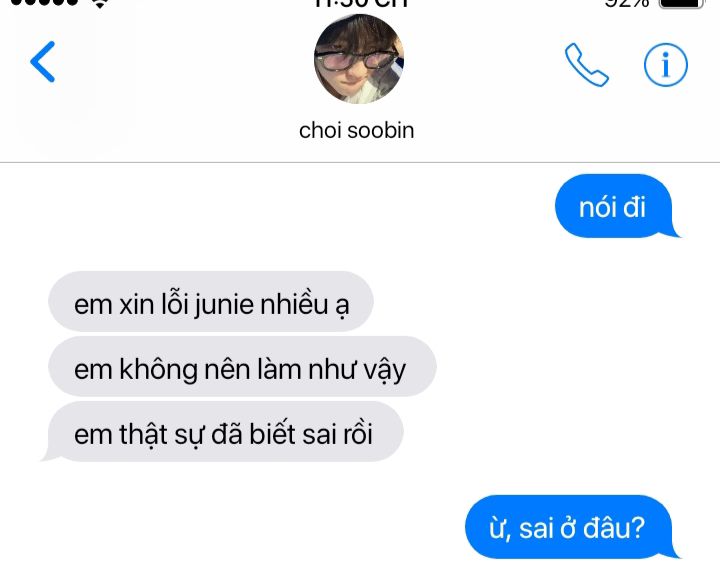
Task: Go back using the blue back arrow
Action: point(43,62)
